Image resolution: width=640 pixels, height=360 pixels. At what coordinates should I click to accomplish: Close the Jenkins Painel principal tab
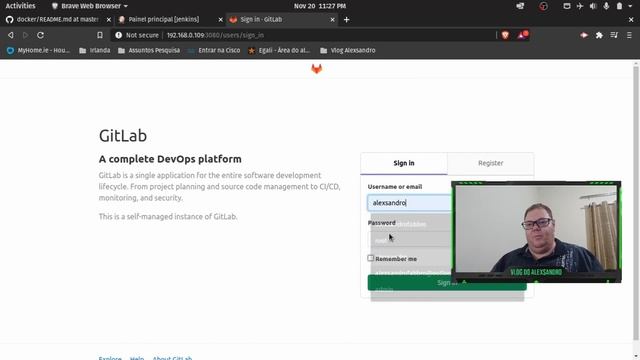220,20
